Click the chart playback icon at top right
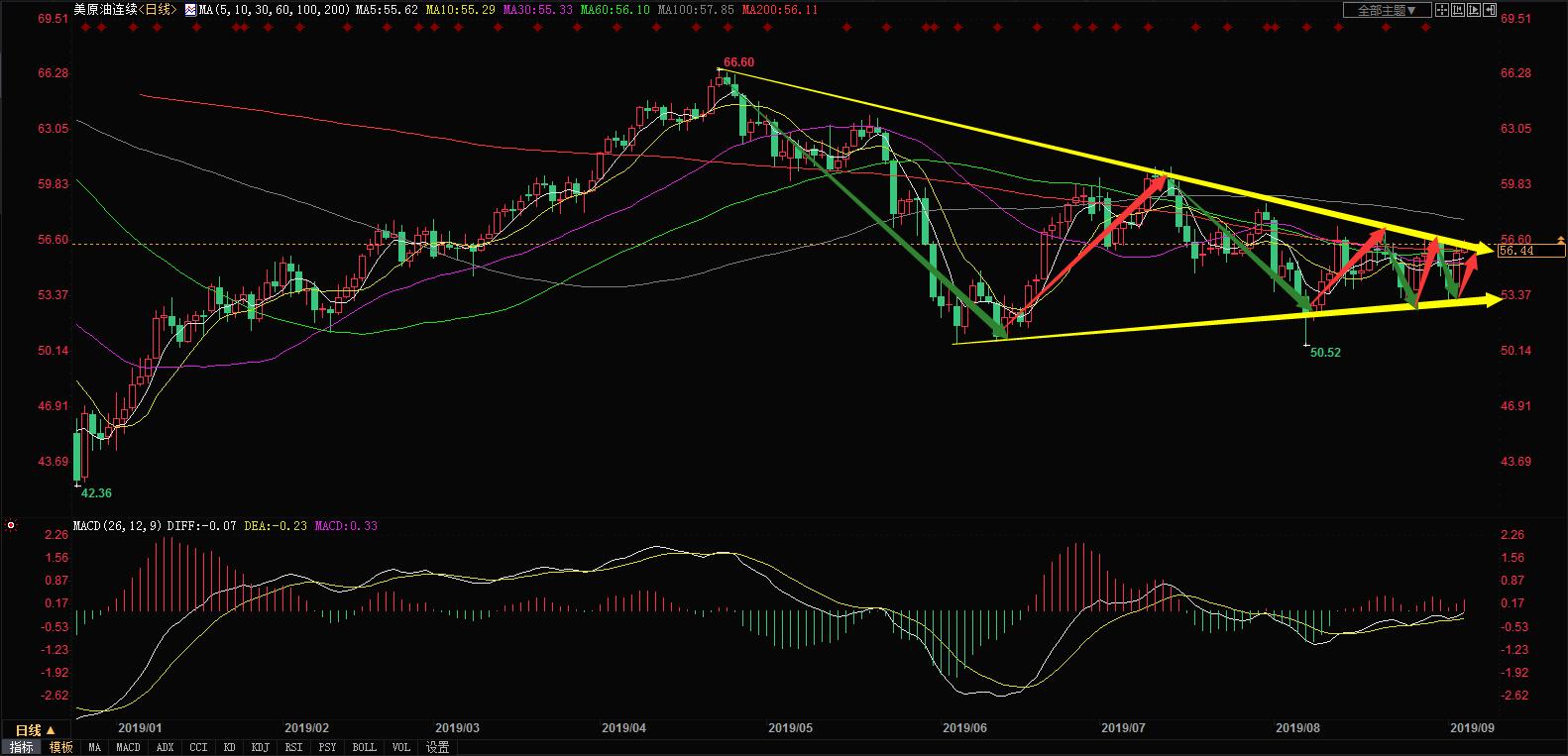Viewport: 1568px width, 756px height. click(x=1474, y=10)
